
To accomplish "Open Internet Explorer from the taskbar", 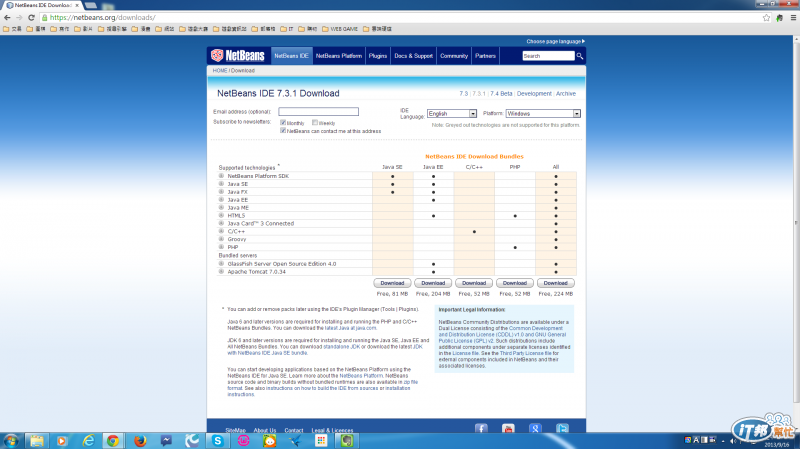I will coord(88,441).
